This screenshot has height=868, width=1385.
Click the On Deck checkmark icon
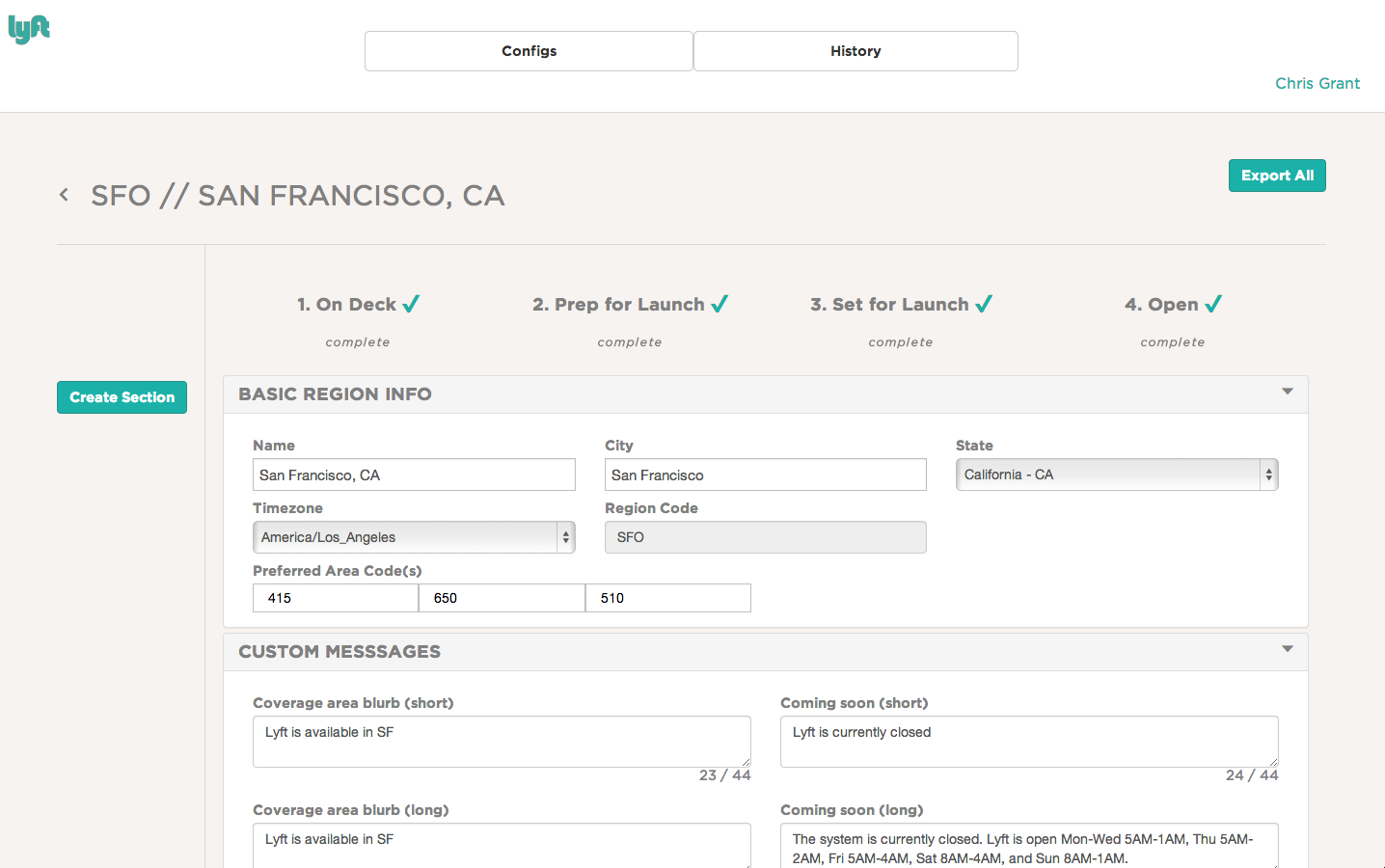(x=412, y=304)
